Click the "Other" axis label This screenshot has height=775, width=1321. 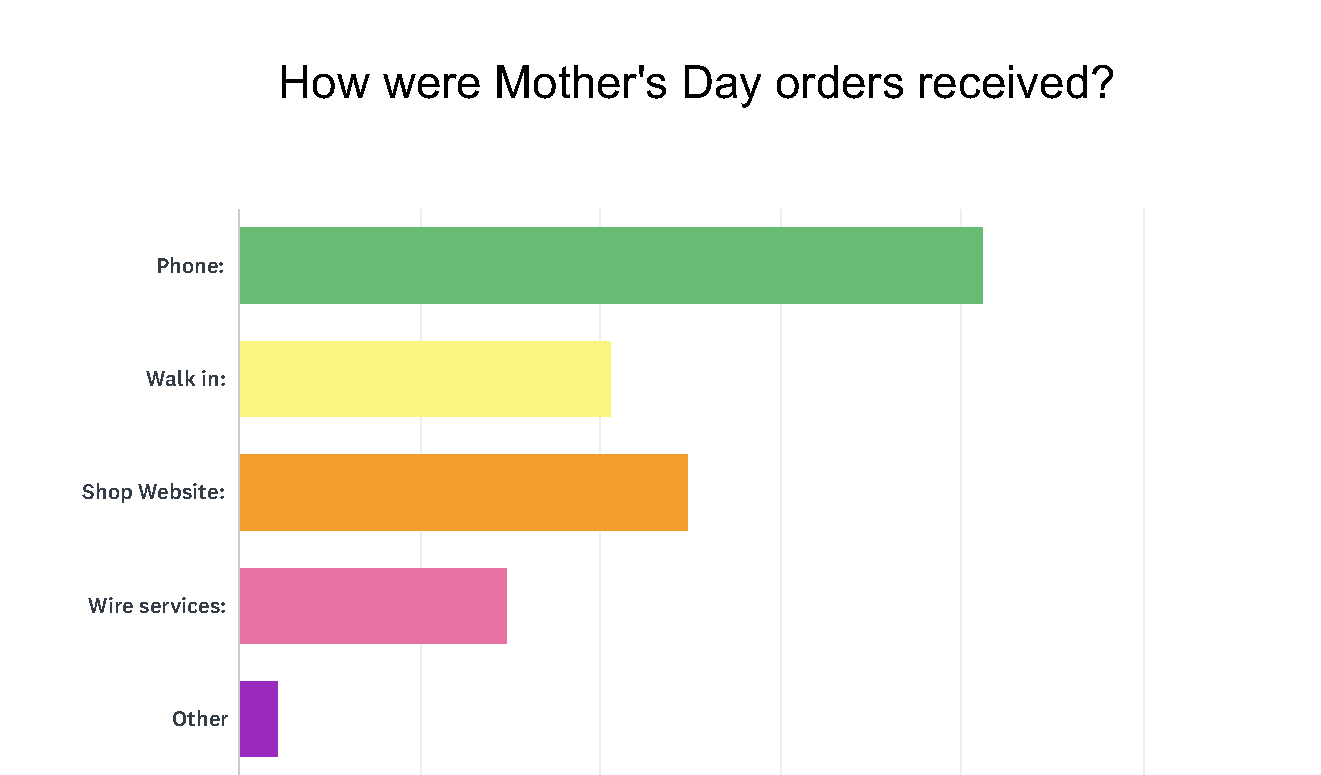point(200,719)
